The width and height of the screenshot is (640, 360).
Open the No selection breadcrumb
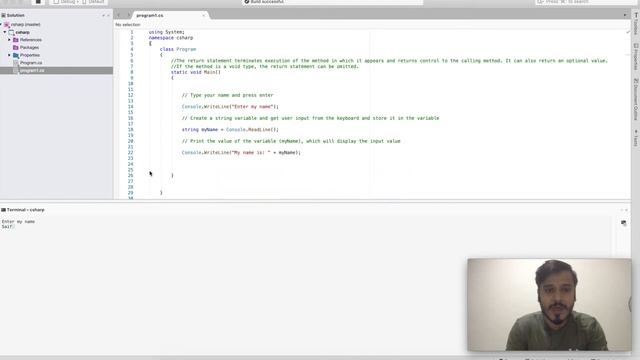pyautogui.click(x=128, y=25)
